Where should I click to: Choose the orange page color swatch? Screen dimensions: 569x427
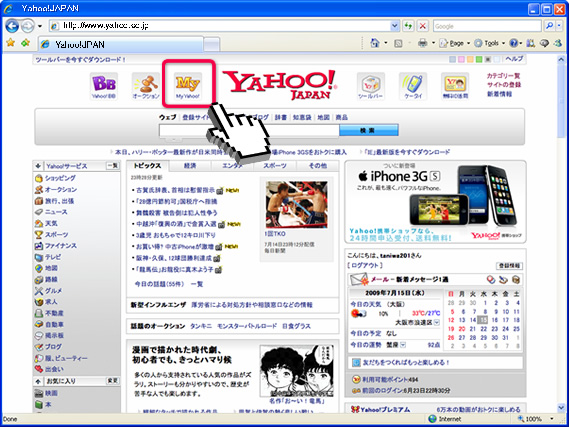(x=470, y=59)
